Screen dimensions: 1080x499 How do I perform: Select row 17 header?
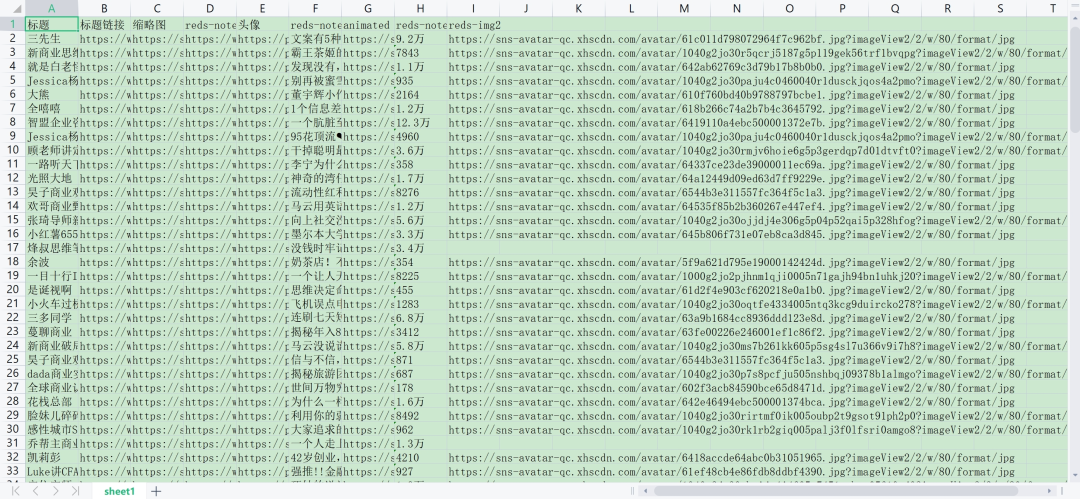coord(12,247)
